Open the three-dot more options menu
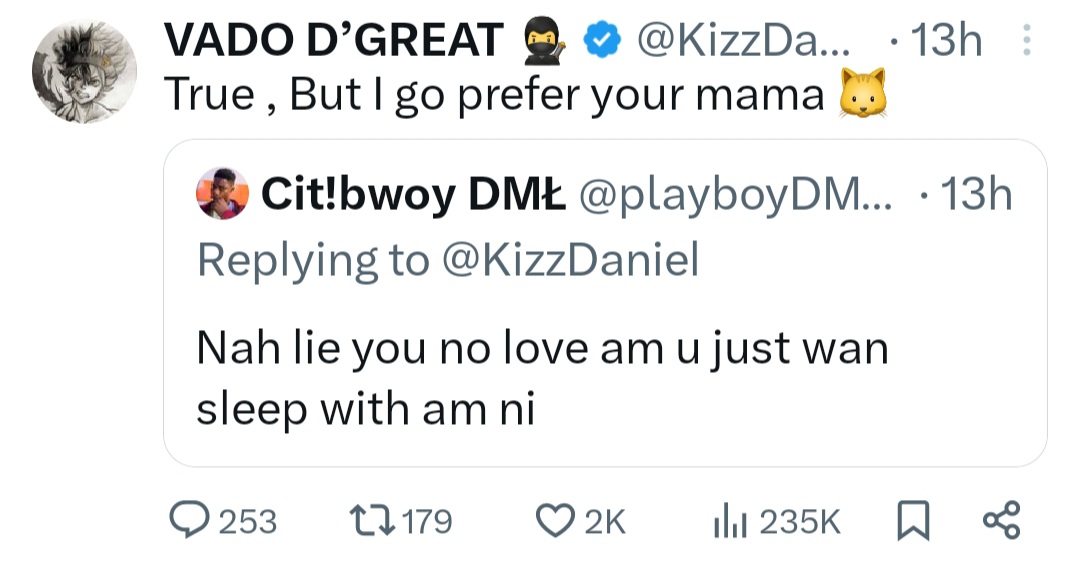Screen dimensions: 1080x573 tap(1022, 41)
